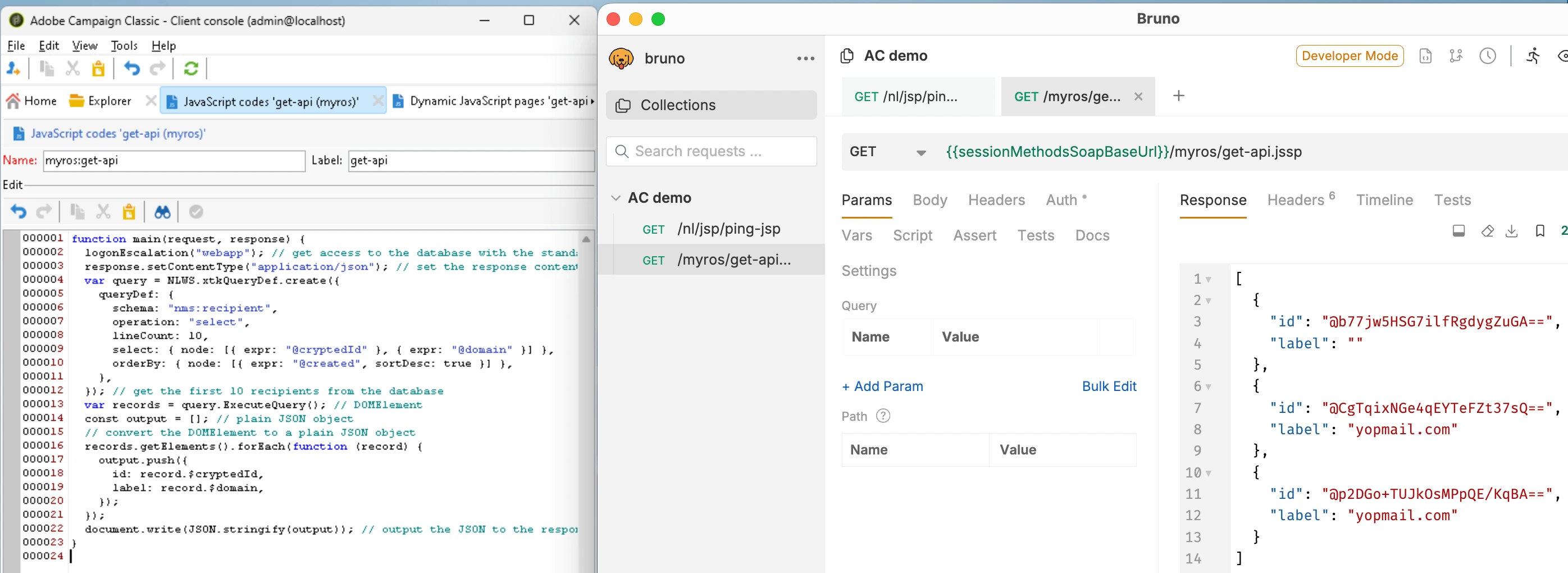Fold JSON object at response line 2
The height and width of the screenshot is (573, 1568).
point(1208,301)
